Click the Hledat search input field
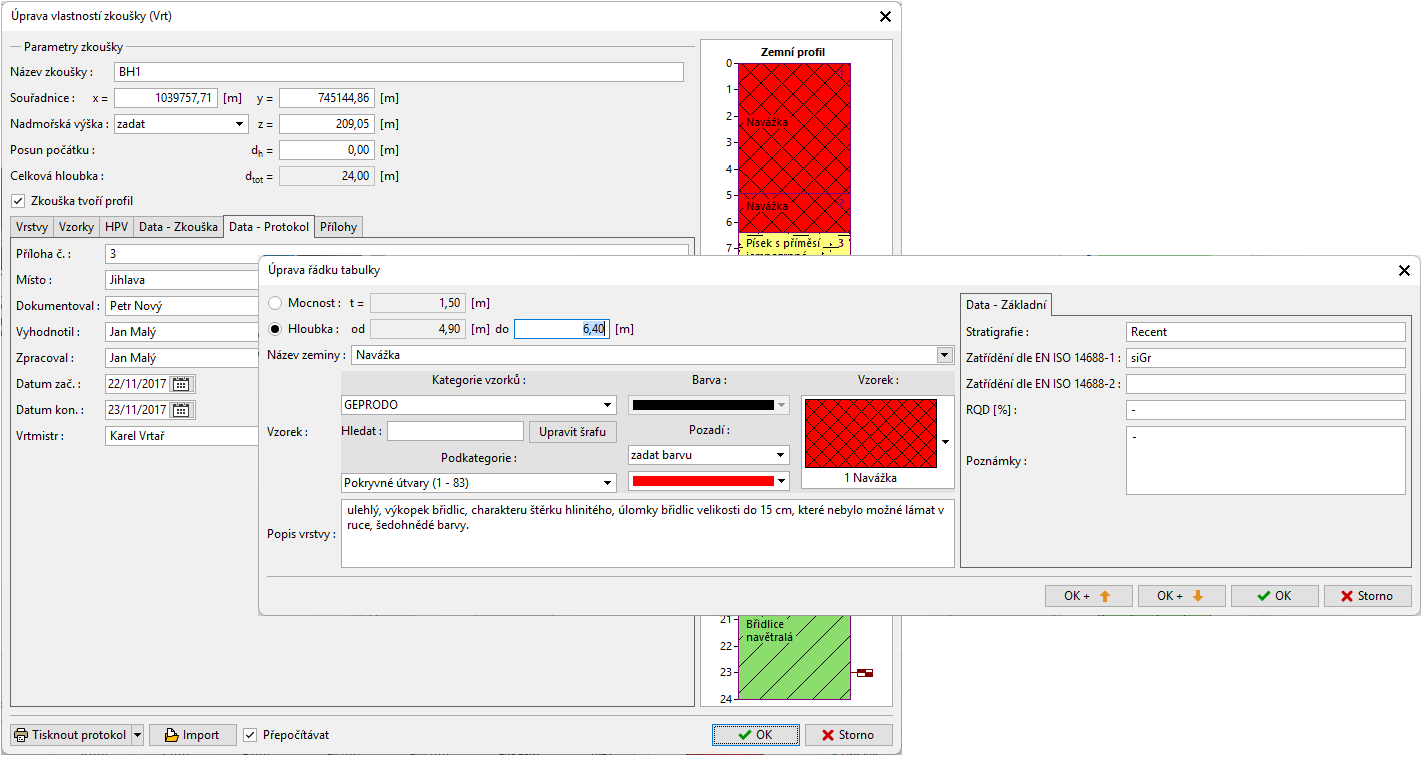Viewport: 1423px width, 762px height. click(455, 432)
